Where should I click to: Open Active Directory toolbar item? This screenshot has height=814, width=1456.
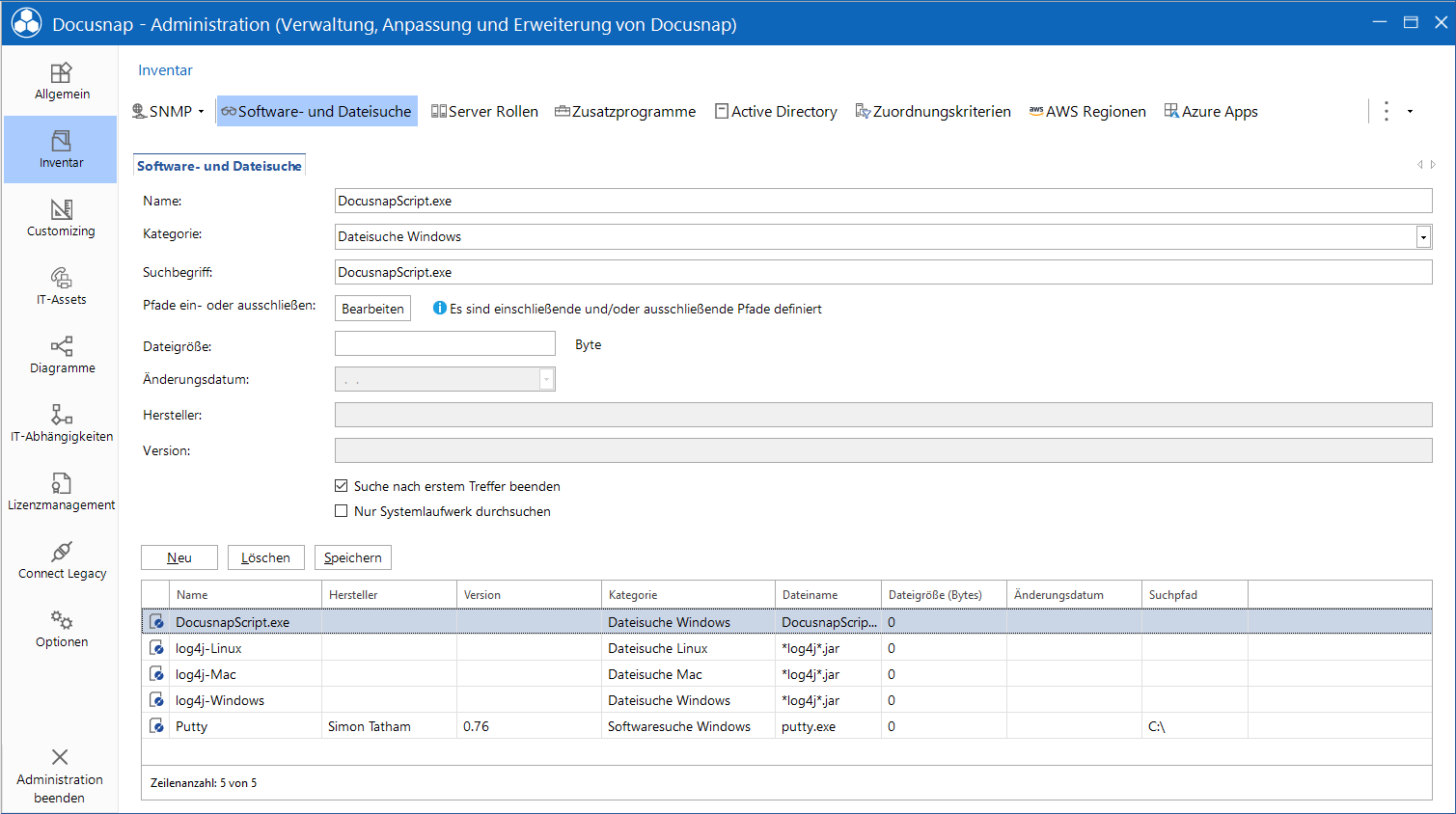click(x=776, y=111)
